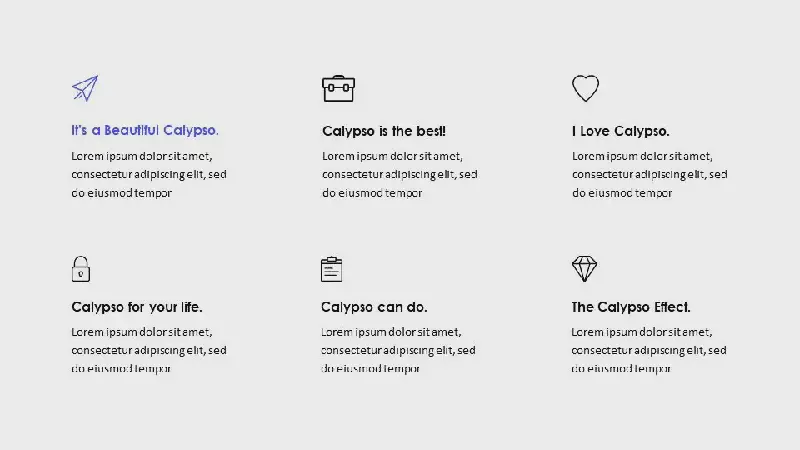Click the briefcase icon
The height and width of the screenshot is (450, 800).
coord(338,89)
